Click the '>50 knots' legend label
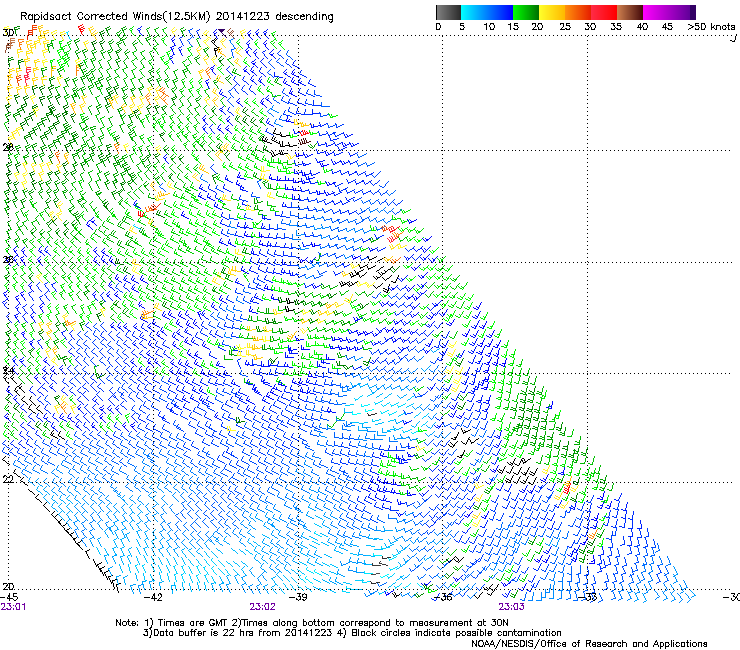This screenshot has width=740, height=650. click(711, 27)
